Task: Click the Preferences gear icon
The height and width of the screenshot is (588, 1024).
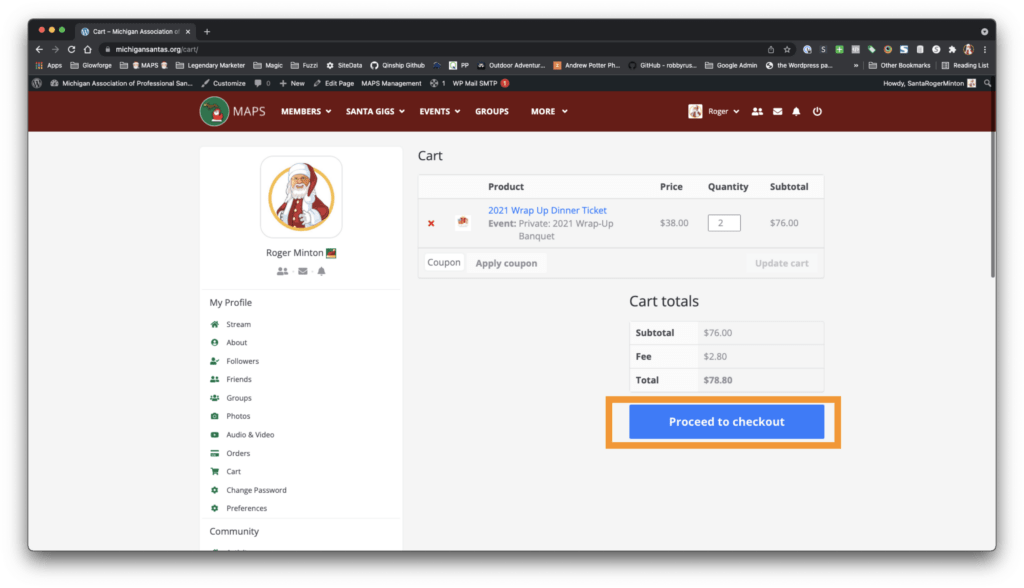Action: pos(214,508)
